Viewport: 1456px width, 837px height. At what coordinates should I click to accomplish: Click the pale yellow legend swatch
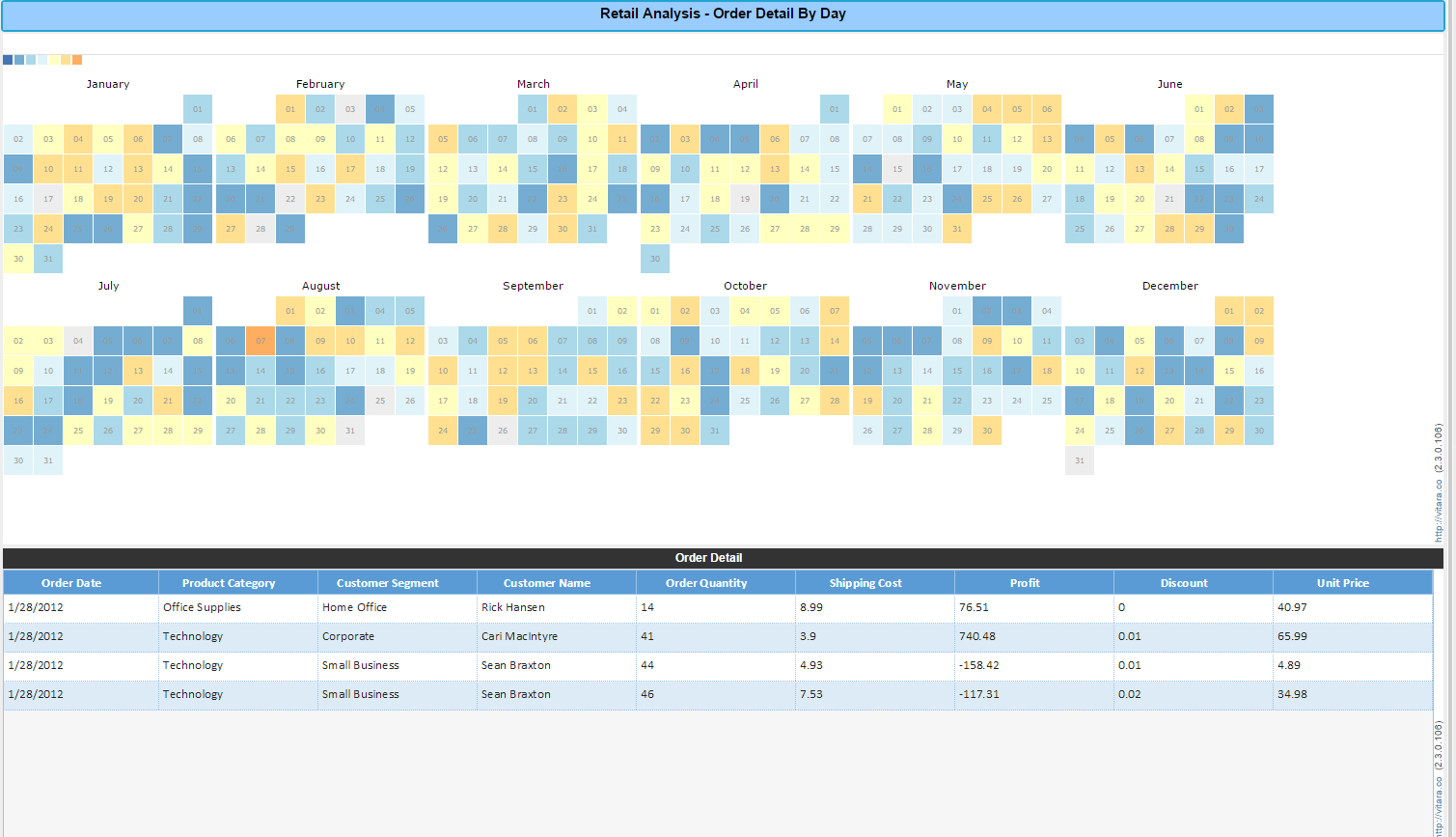pyautogui.click(x=54, y=60)
